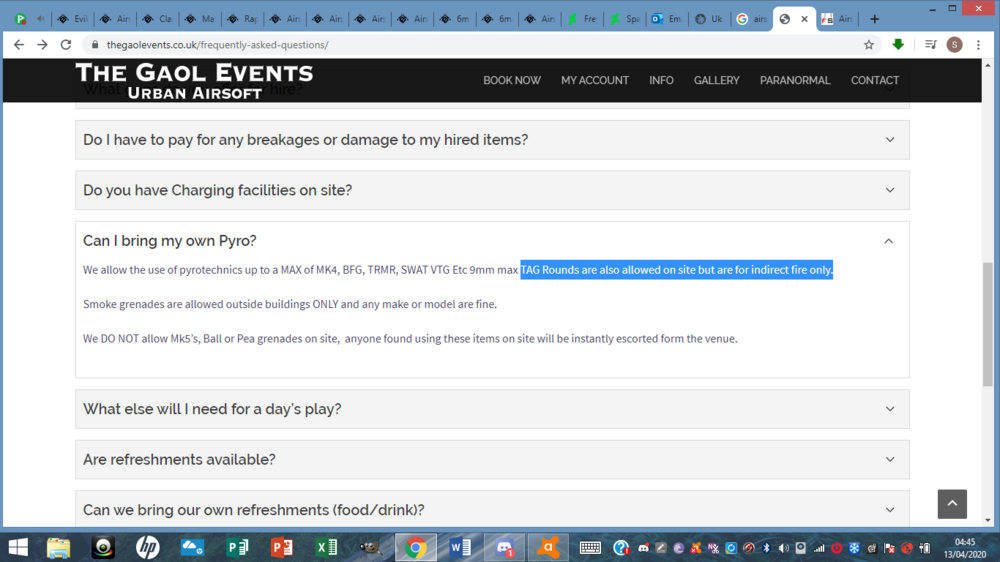The width and height of the screenshot is (1000, 562).
Task: Click the scroll-to-top arrow button
Action: click(x=952, y=504)
